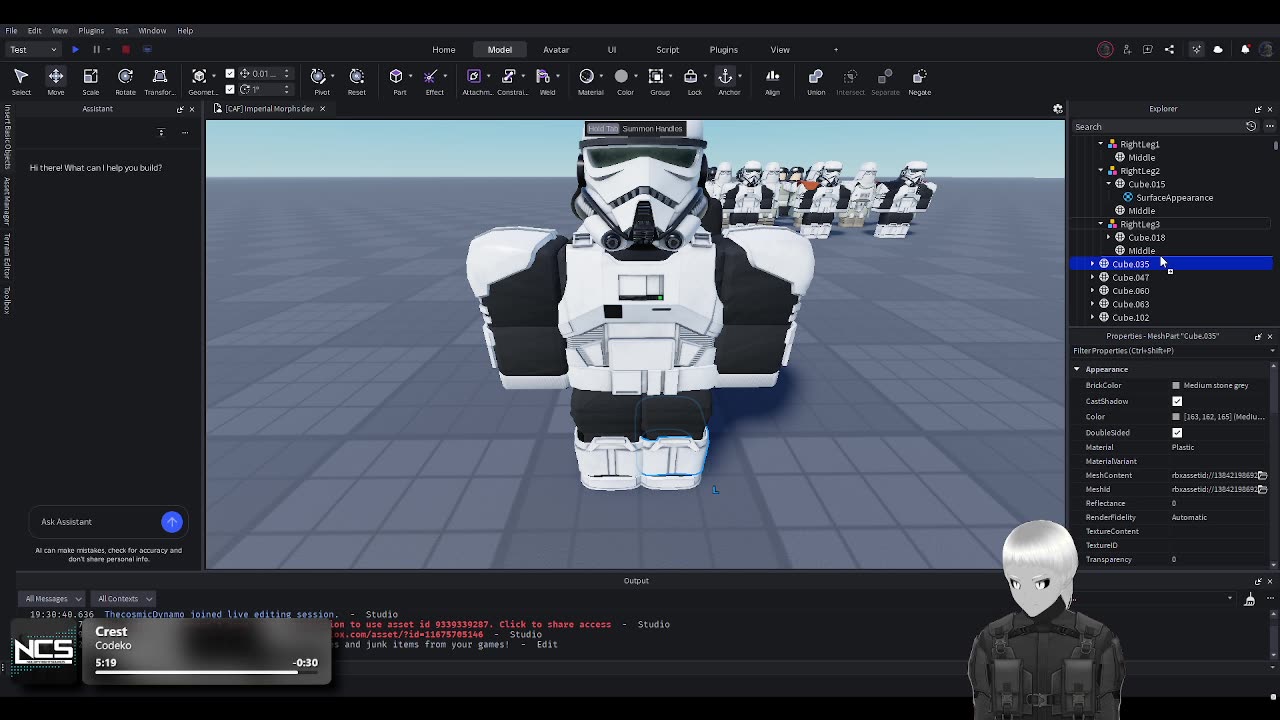Click the Color property swatch
The image size is (1280, 720).
(1176, 417)
